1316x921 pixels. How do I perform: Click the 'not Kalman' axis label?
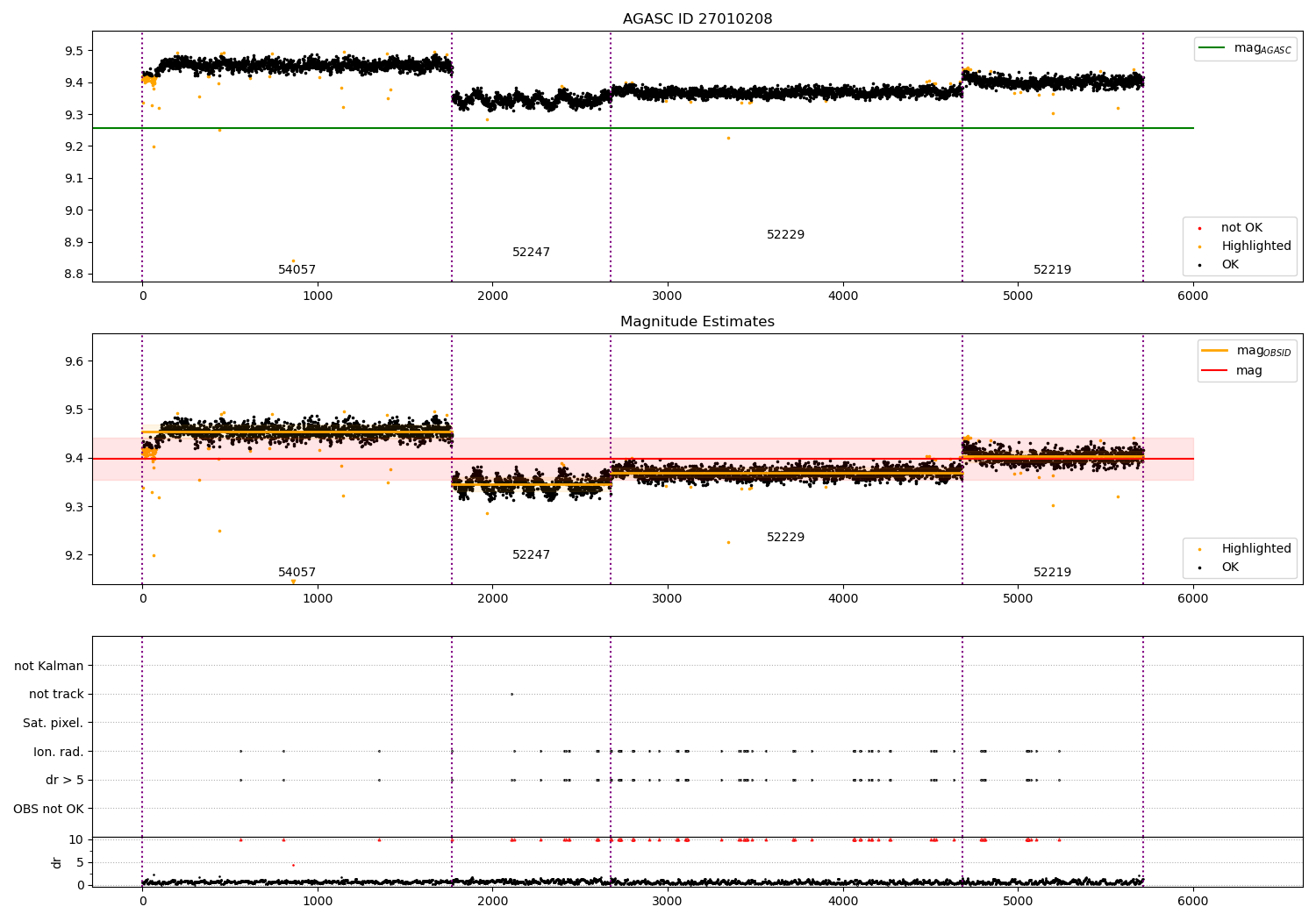(x=49, y=666)
